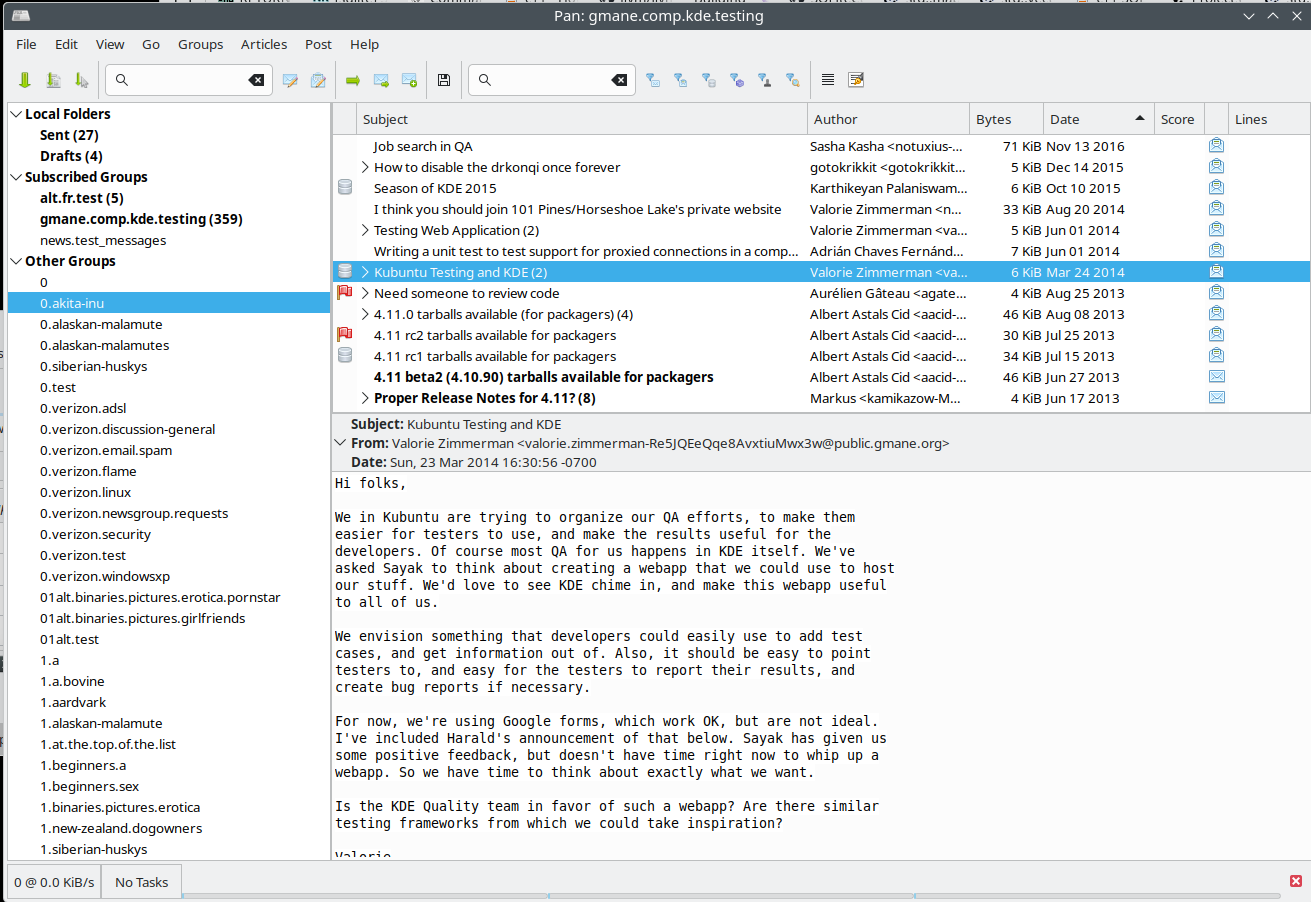Click the green download headers arrow in toolbar
This screenshot has height=902, width=1311.
point(25,80)
